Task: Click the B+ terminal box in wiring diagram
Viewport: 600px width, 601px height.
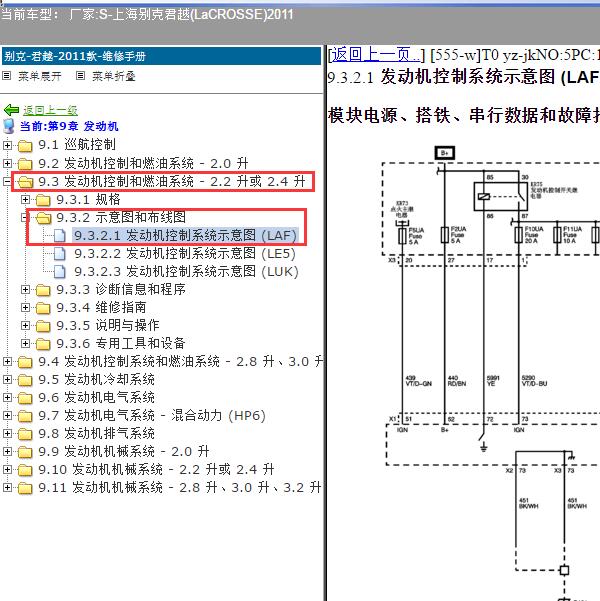Action: click(x=445, y=153)
